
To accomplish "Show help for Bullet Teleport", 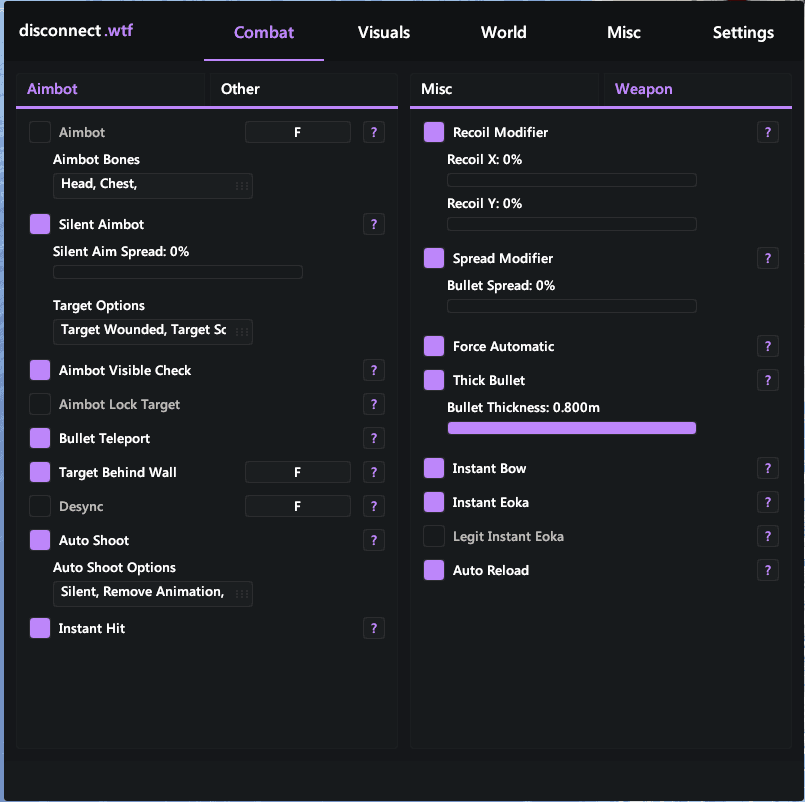I will point(374,438).
